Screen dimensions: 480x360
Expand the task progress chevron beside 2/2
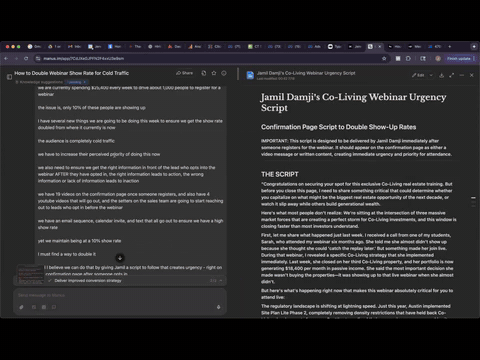click(x=221, y=281)
